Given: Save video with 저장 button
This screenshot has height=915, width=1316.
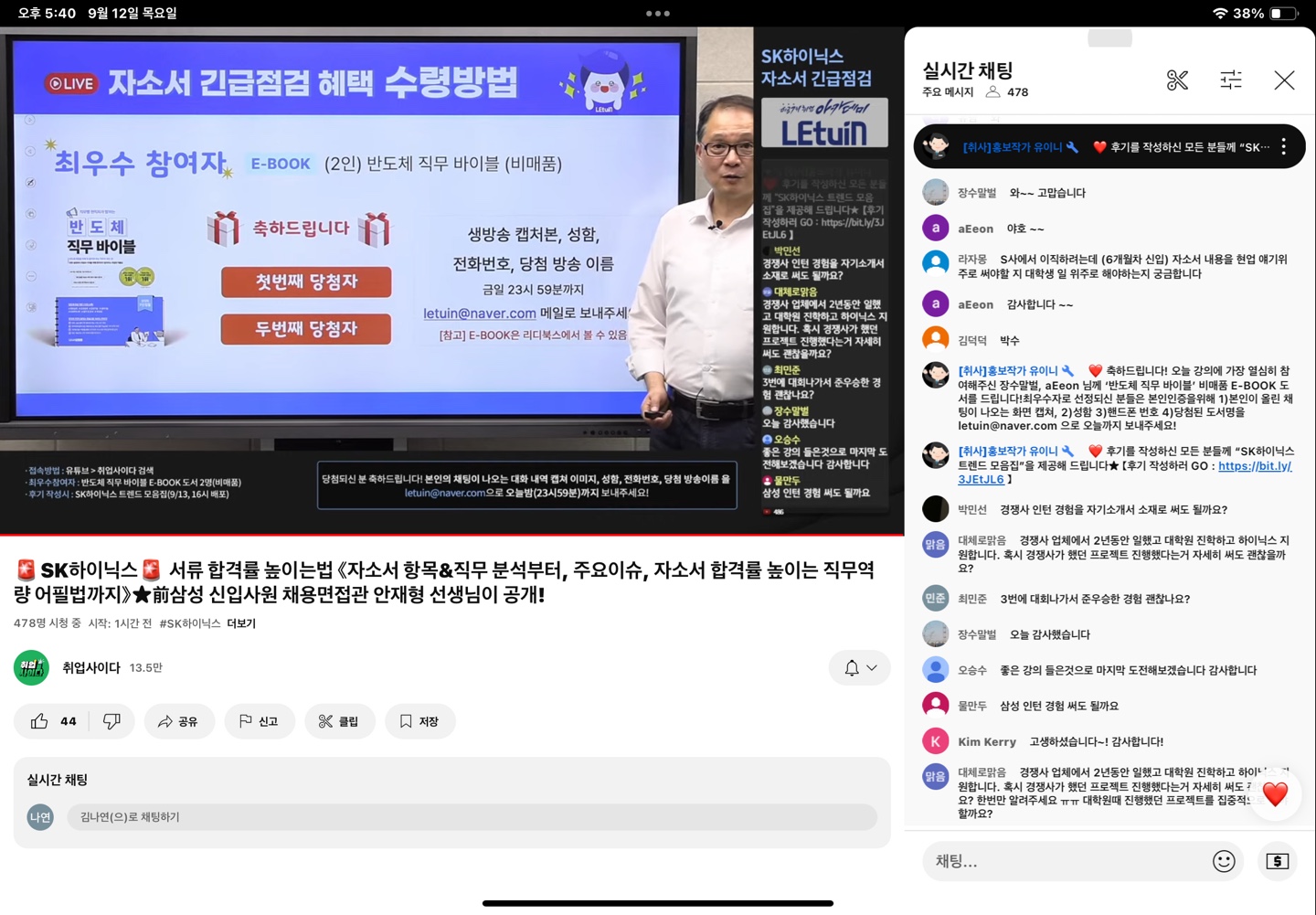Looking at the screenshot, I should coord(419,721).
